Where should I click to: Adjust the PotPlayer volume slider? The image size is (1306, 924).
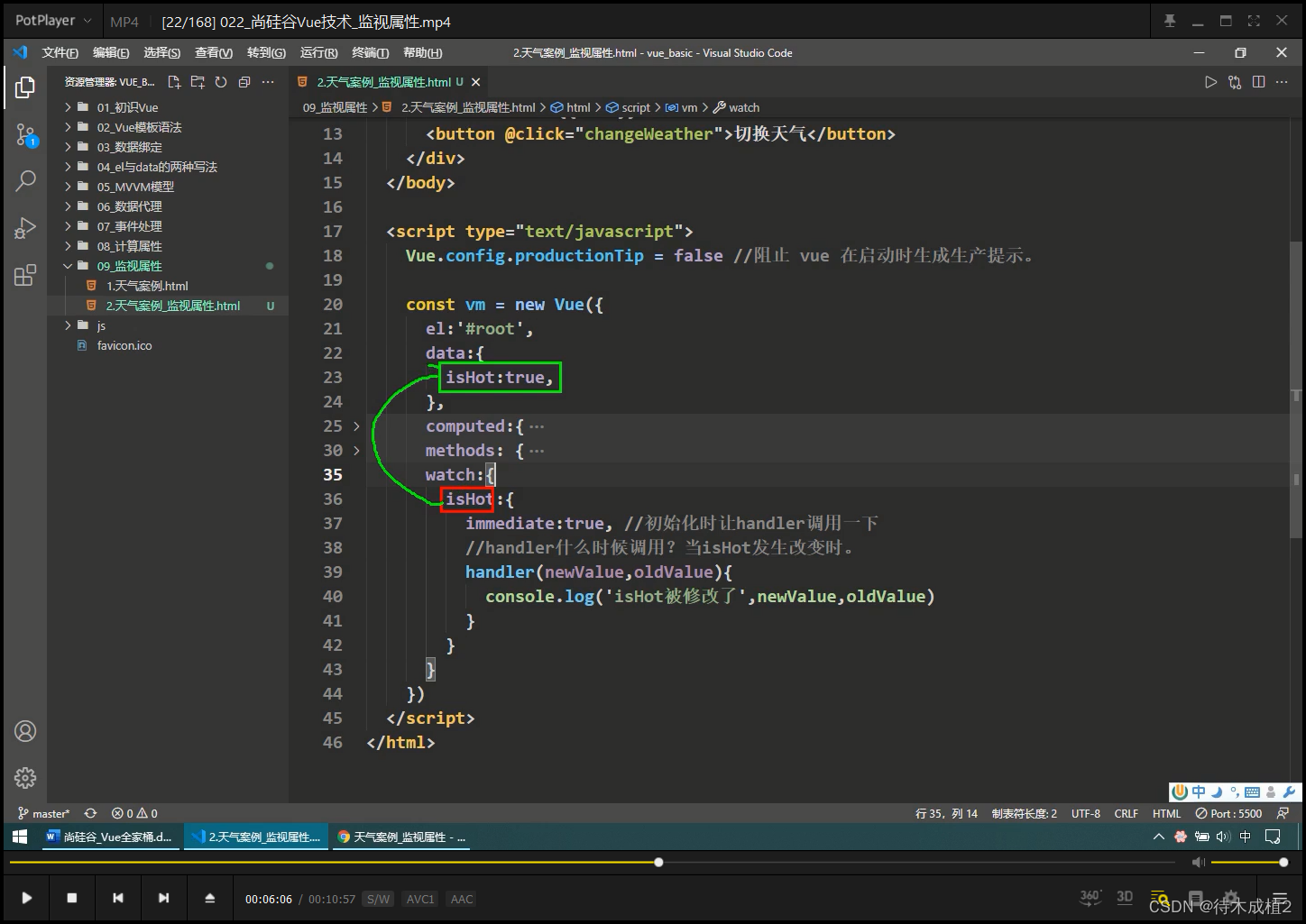(1249, 863)
